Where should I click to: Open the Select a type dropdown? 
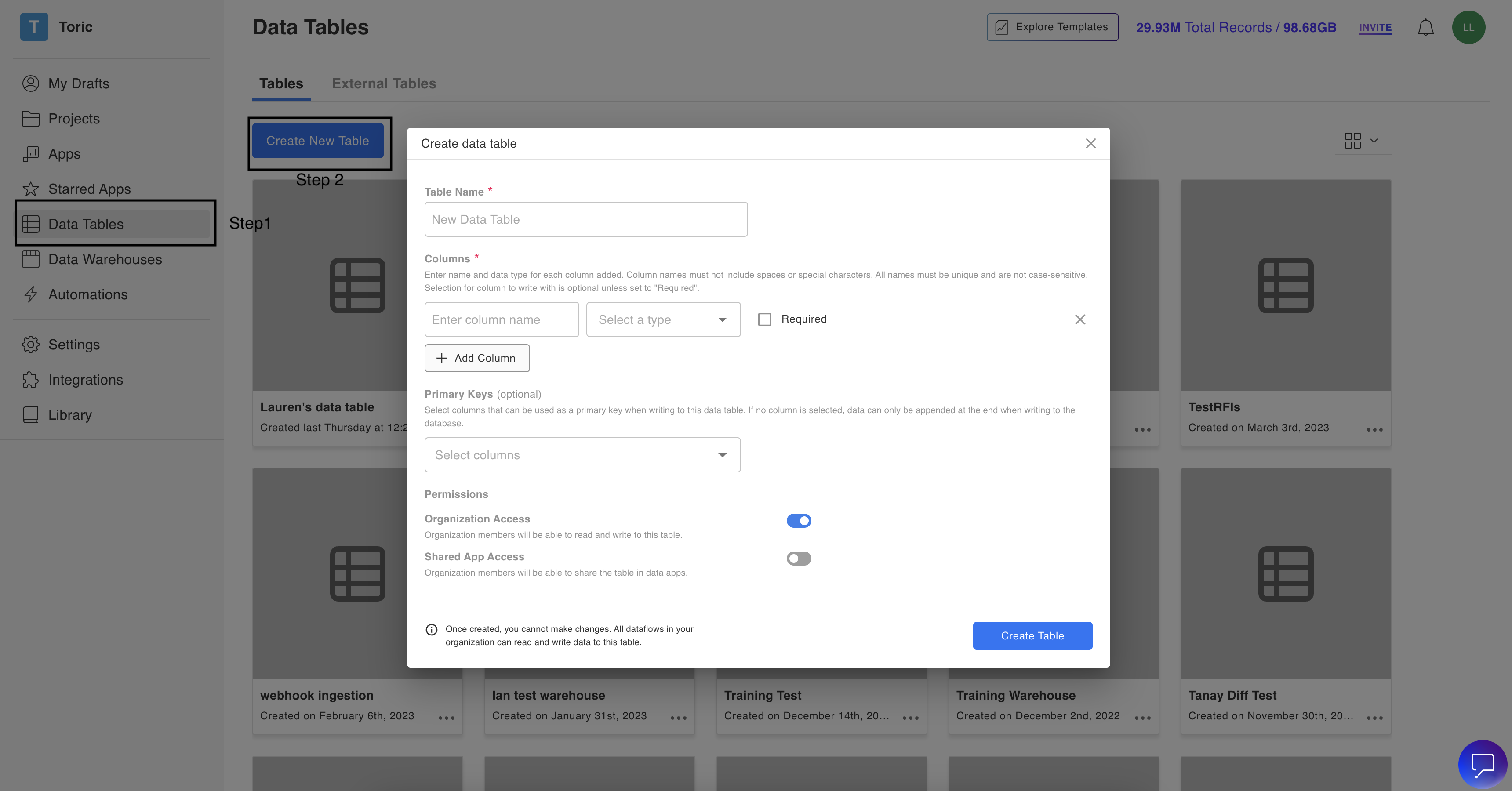[663, 319]
